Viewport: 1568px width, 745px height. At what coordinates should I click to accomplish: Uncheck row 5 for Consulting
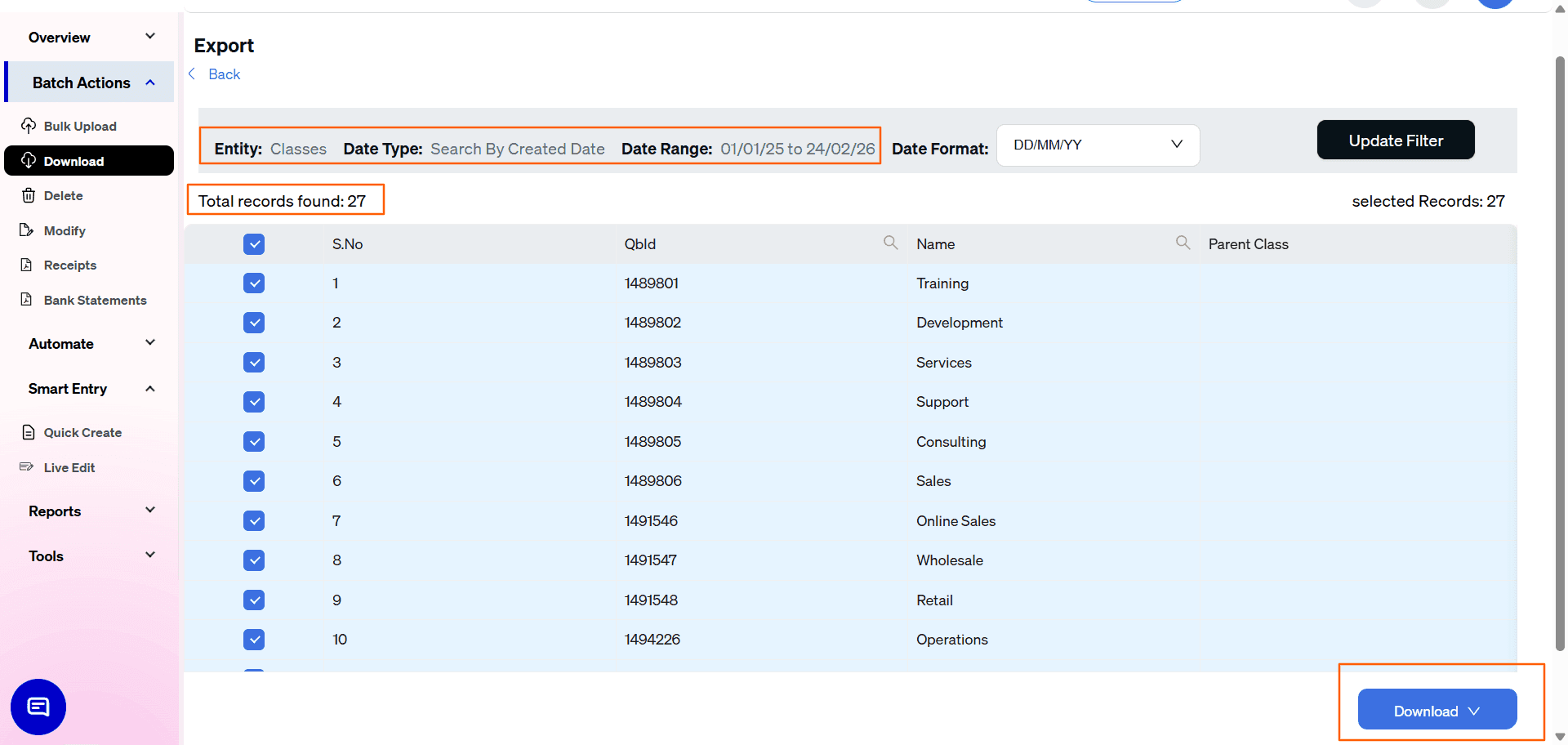point(254,441)
